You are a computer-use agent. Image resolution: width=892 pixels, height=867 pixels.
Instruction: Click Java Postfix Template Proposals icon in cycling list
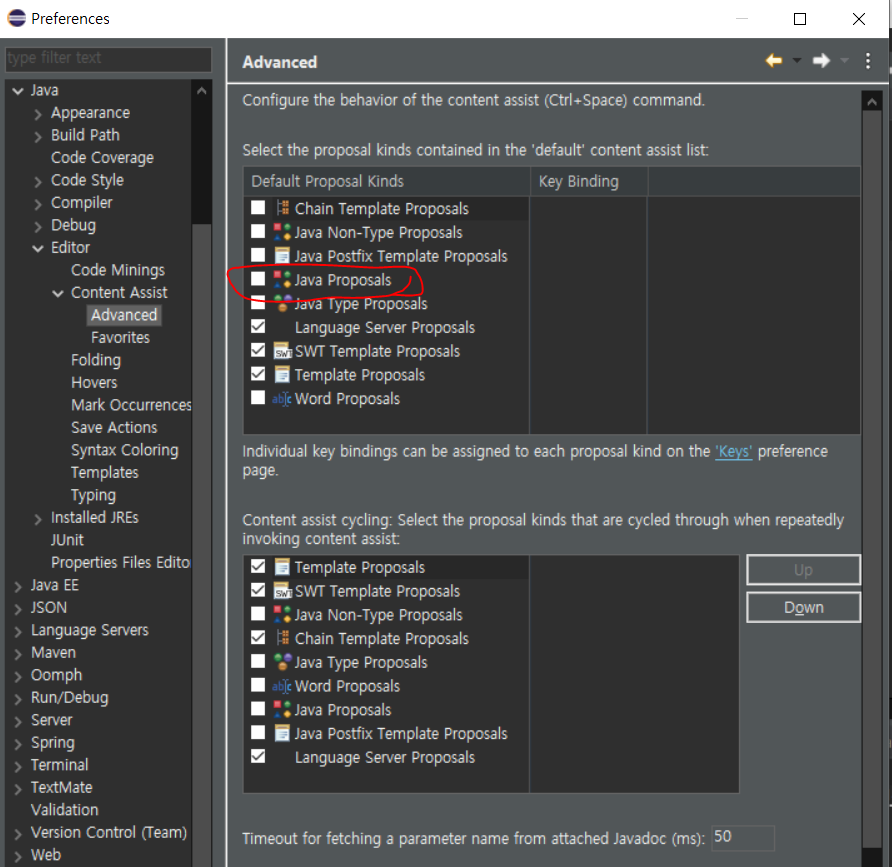282,733
